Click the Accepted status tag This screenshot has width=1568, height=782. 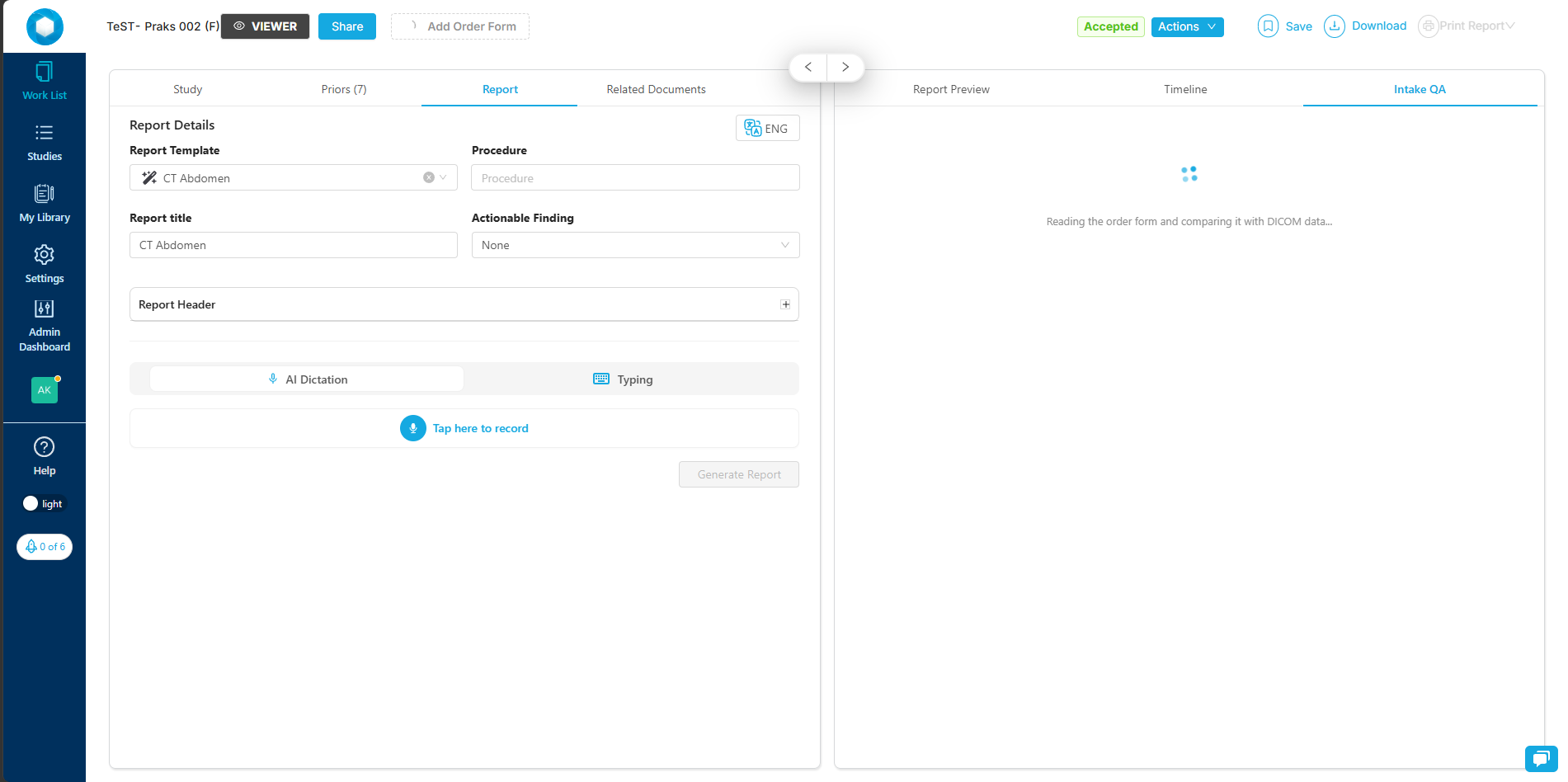(1110, 26)
